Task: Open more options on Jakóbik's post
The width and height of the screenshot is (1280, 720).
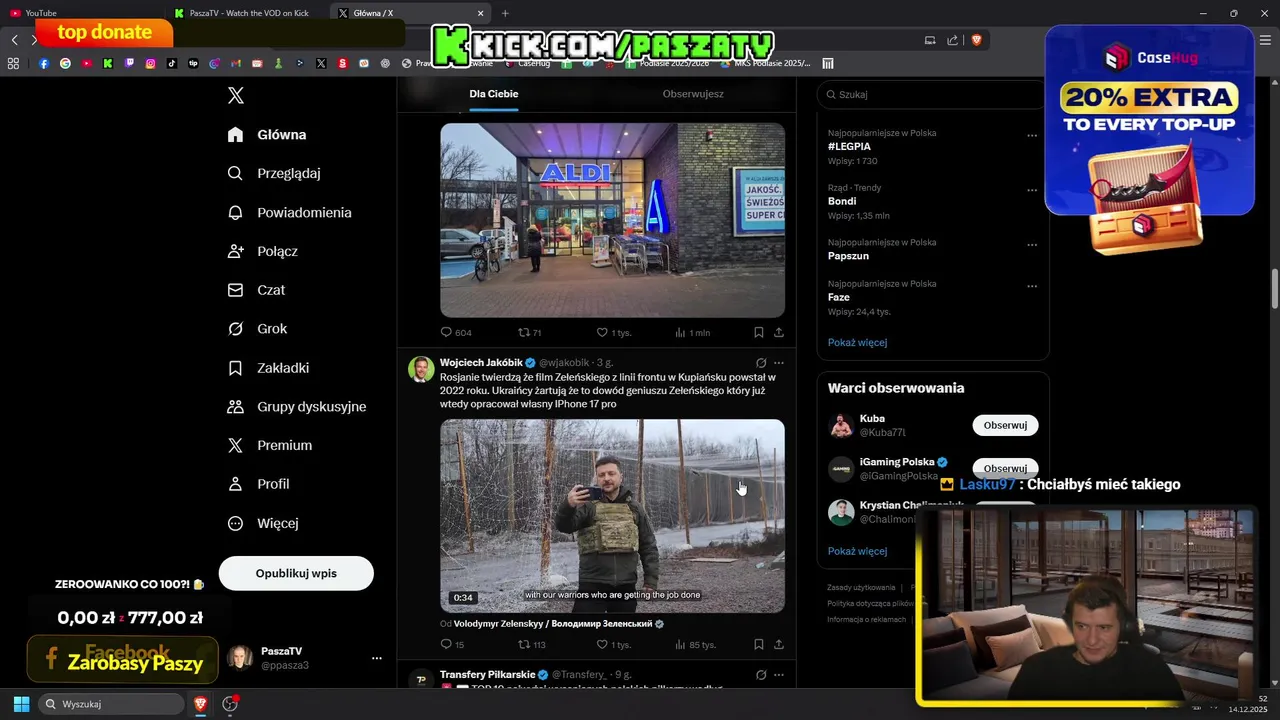Action: 779,363
